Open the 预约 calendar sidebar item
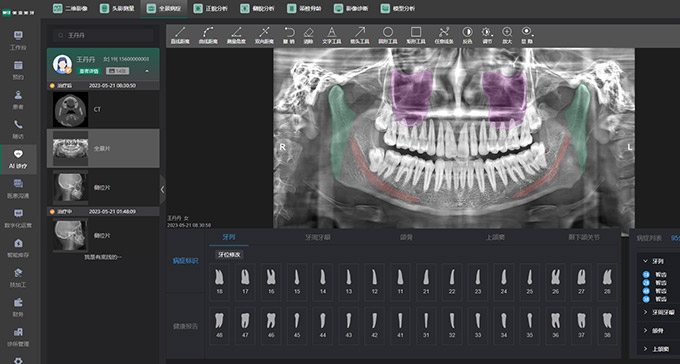This screenshot has height=364, width=680. click(18, 70)
